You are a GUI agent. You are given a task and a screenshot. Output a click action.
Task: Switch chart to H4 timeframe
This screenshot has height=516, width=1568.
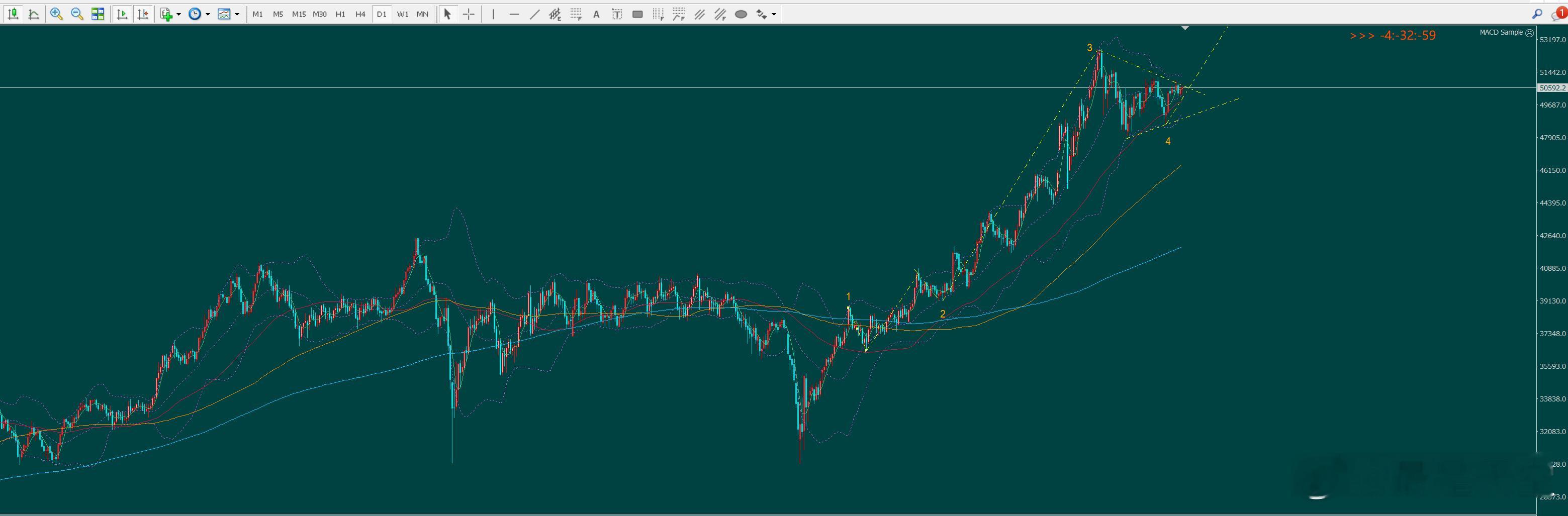[x=360, y=14]
